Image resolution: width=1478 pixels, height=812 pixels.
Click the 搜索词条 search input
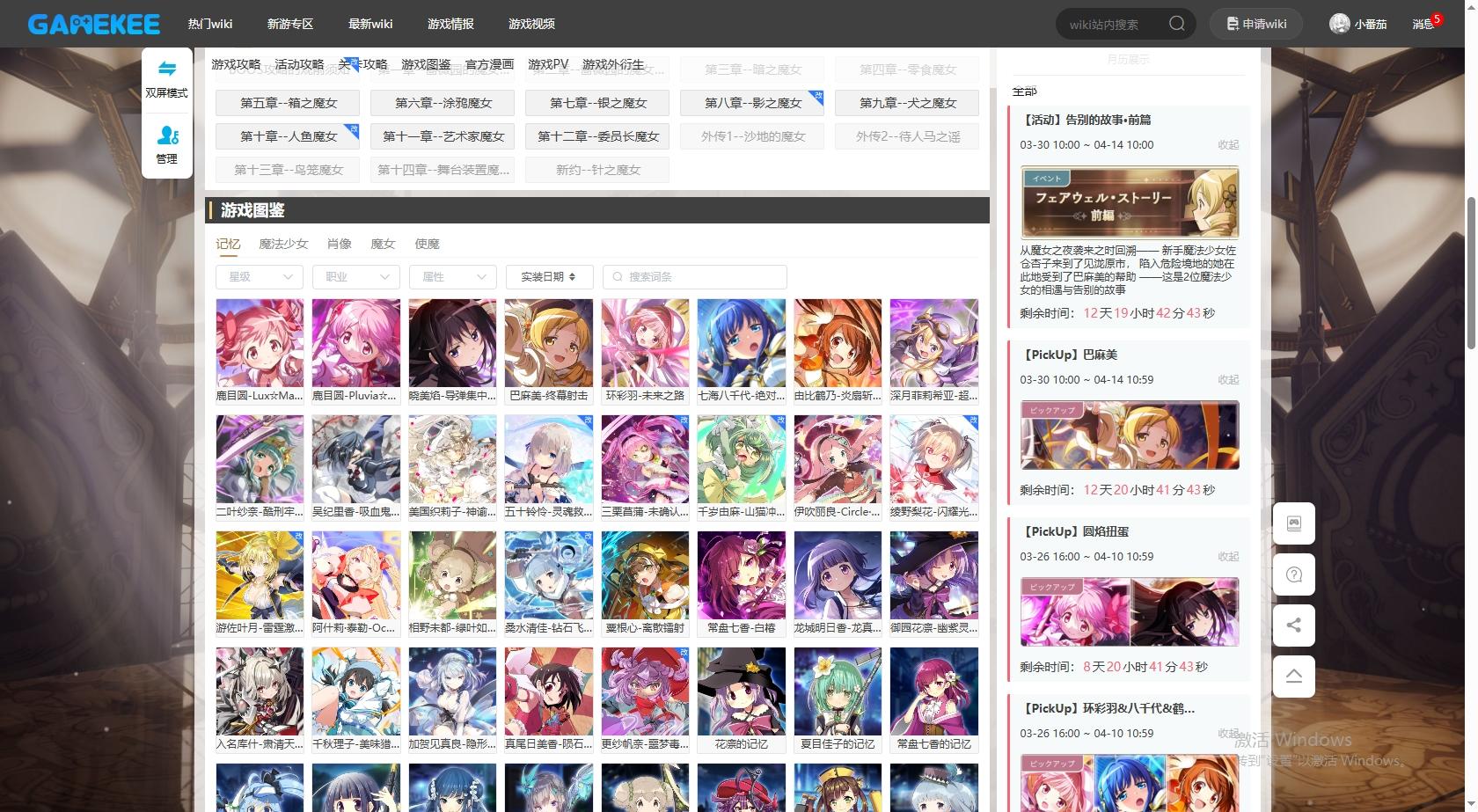(x=695, y=276)
